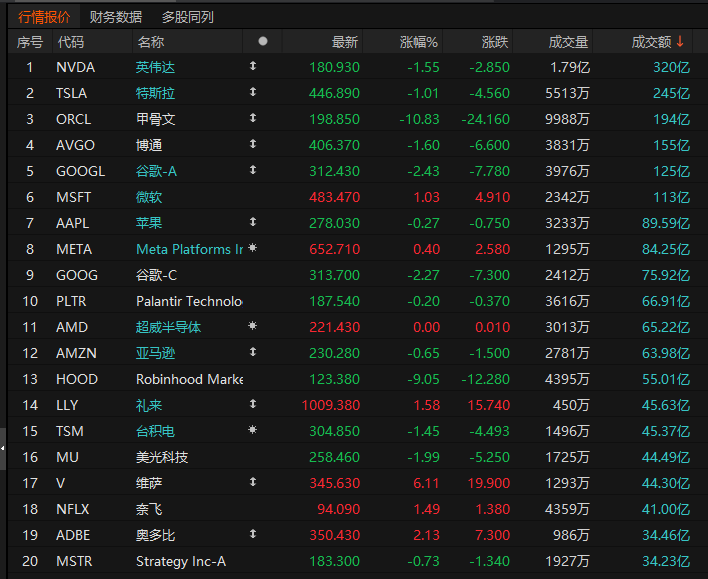Screen dimensions: 708x579
Task: Toggle the red sort arrow beside 成交额
Action: 680,42
